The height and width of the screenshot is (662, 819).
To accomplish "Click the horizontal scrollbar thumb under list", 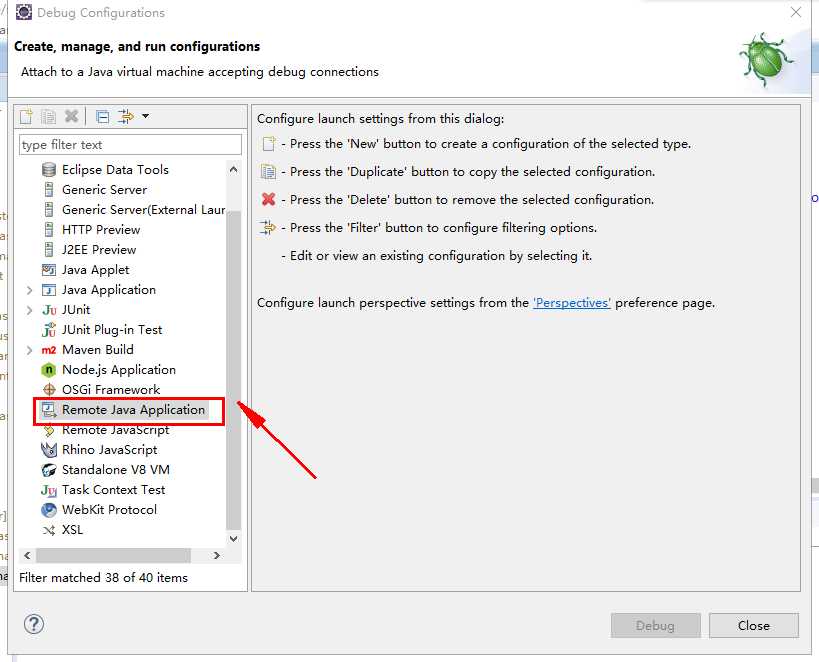I will pyautogui.click(x=113, y=555).
